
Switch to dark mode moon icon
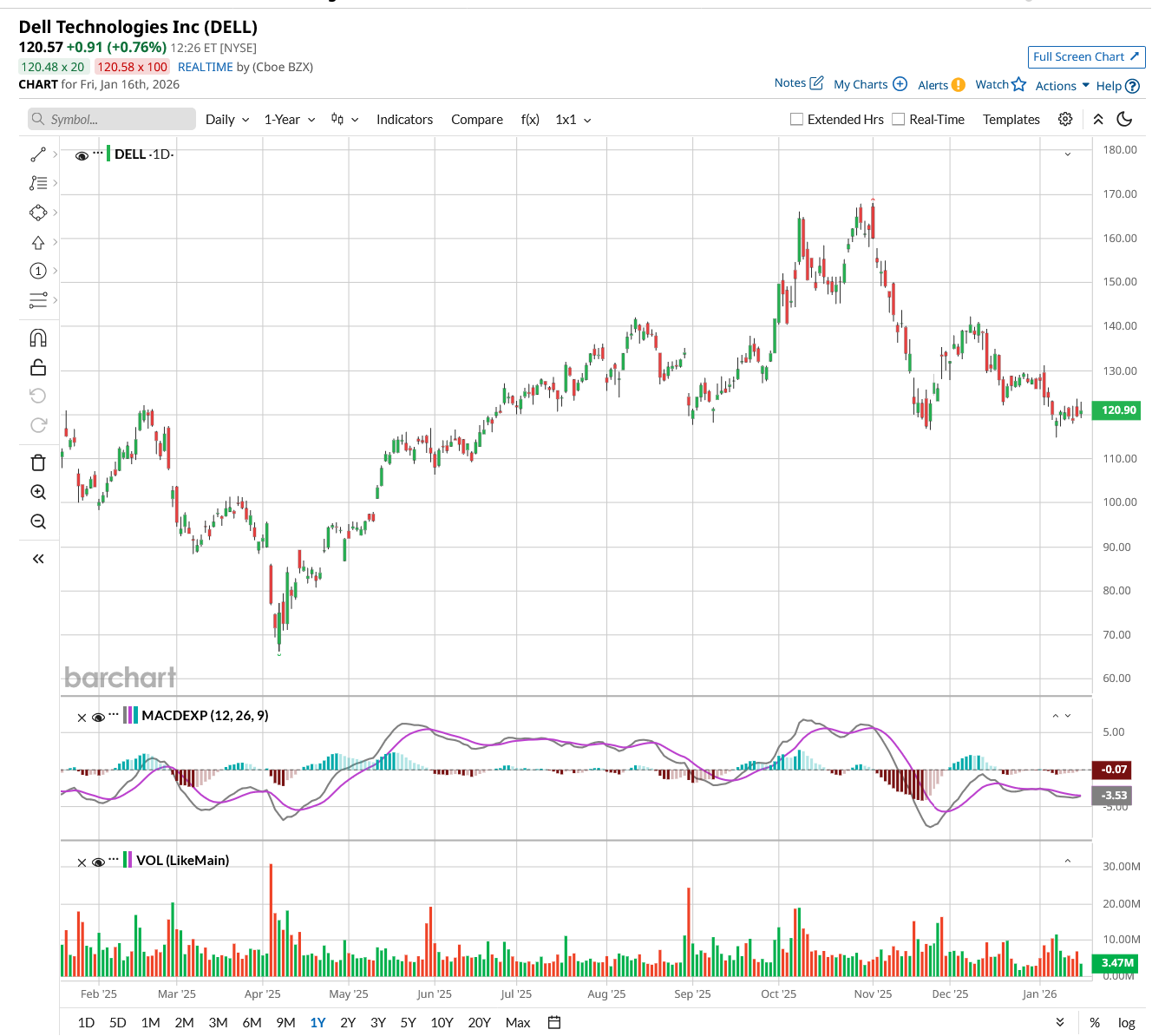tap(1124, 119)
